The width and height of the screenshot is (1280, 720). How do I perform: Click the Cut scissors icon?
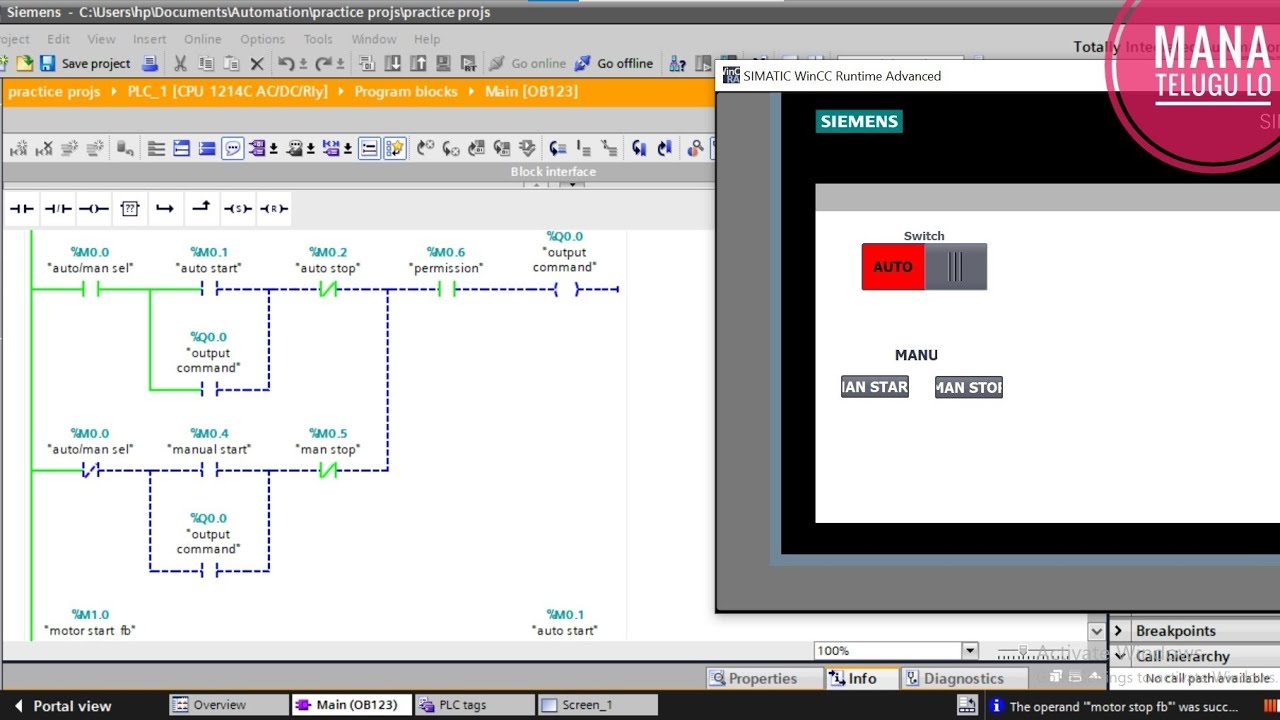[180, 63]
